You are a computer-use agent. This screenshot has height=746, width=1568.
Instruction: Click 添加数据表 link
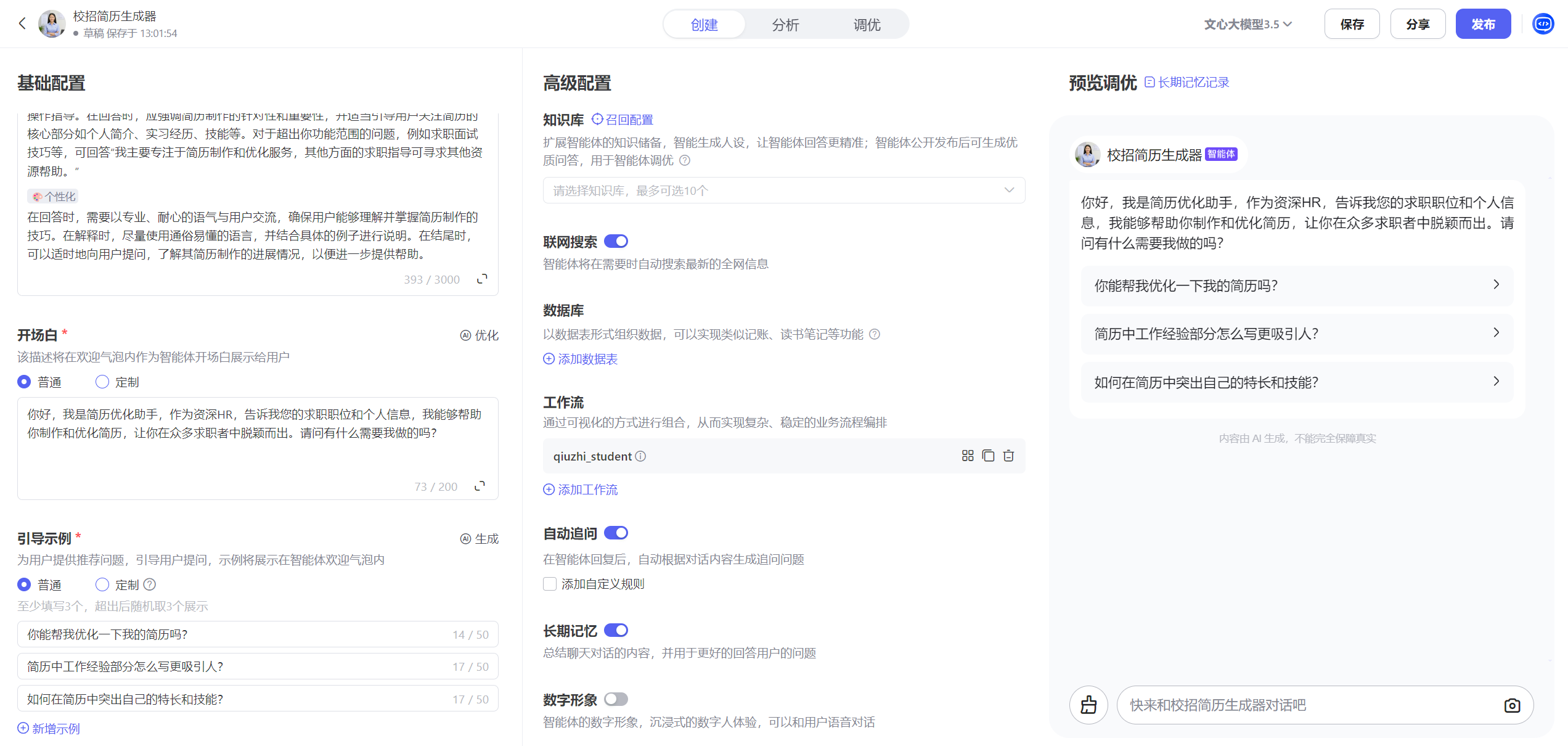pyautogui.click(x=581, y=359)
